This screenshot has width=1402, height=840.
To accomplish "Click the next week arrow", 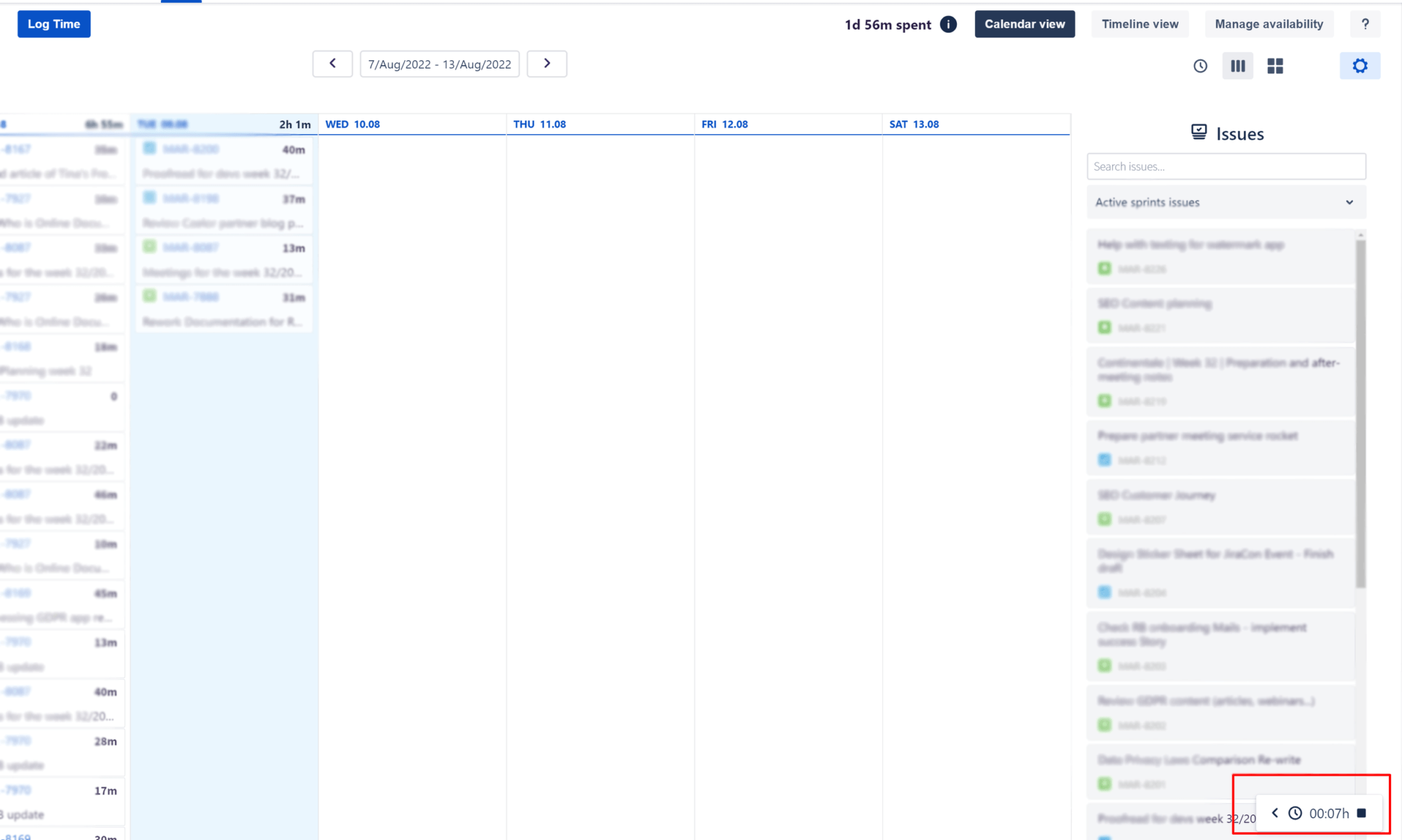I will click(546, 63).
